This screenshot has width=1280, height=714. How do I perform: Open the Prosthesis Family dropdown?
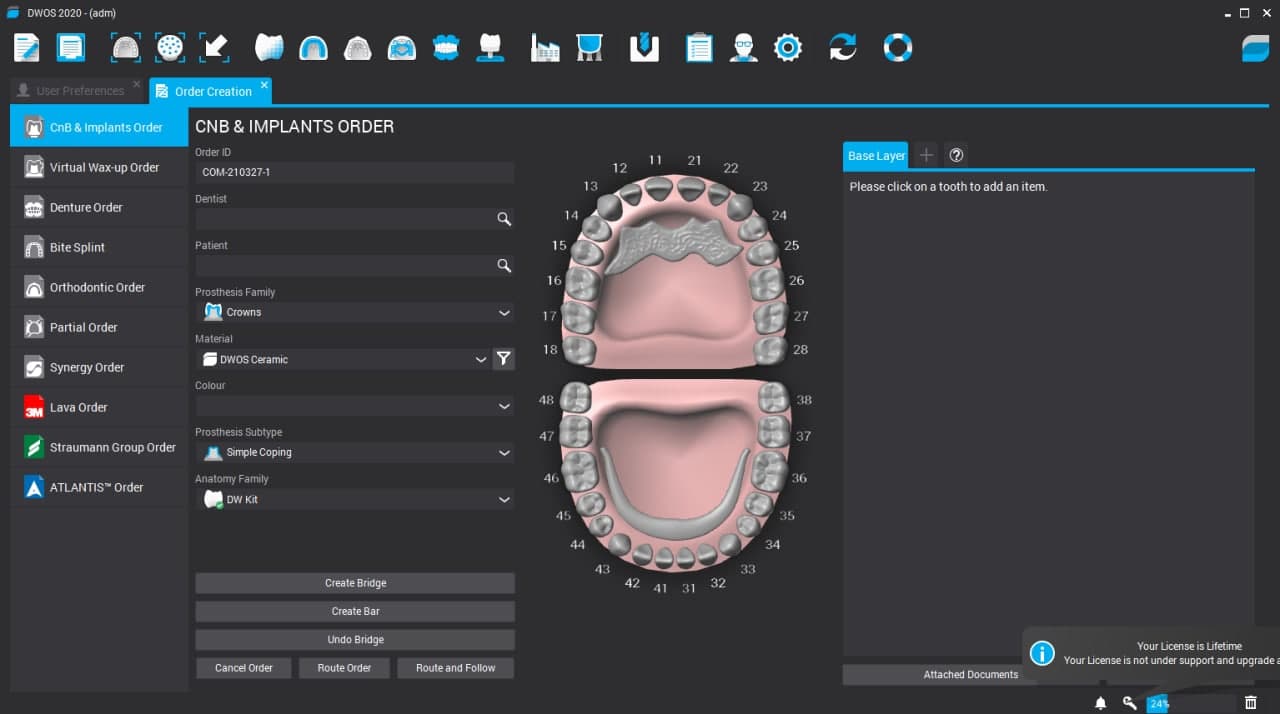[503, 311]
